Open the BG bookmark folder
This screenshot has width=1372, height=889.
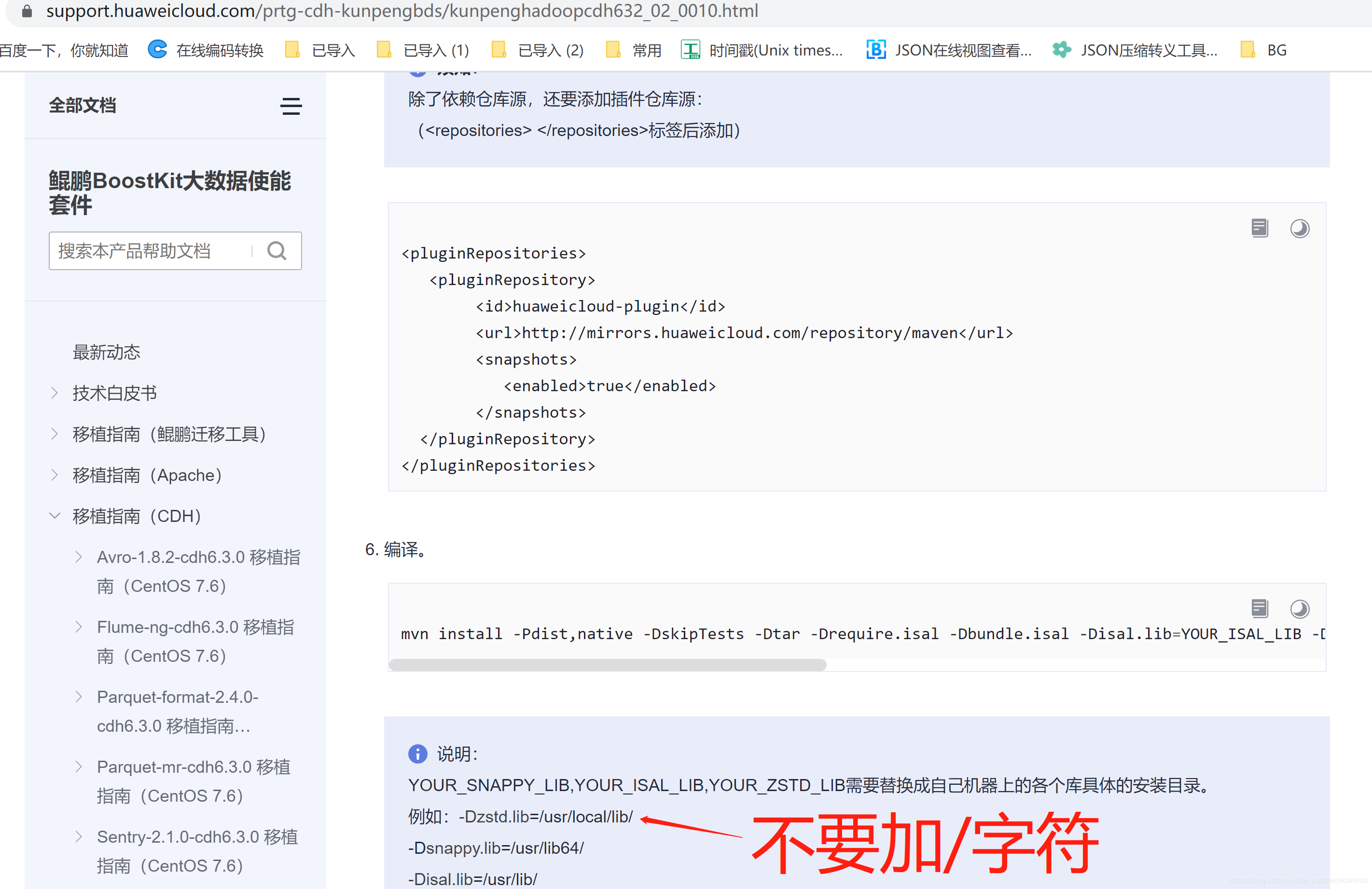click(x=1263, y=50)
